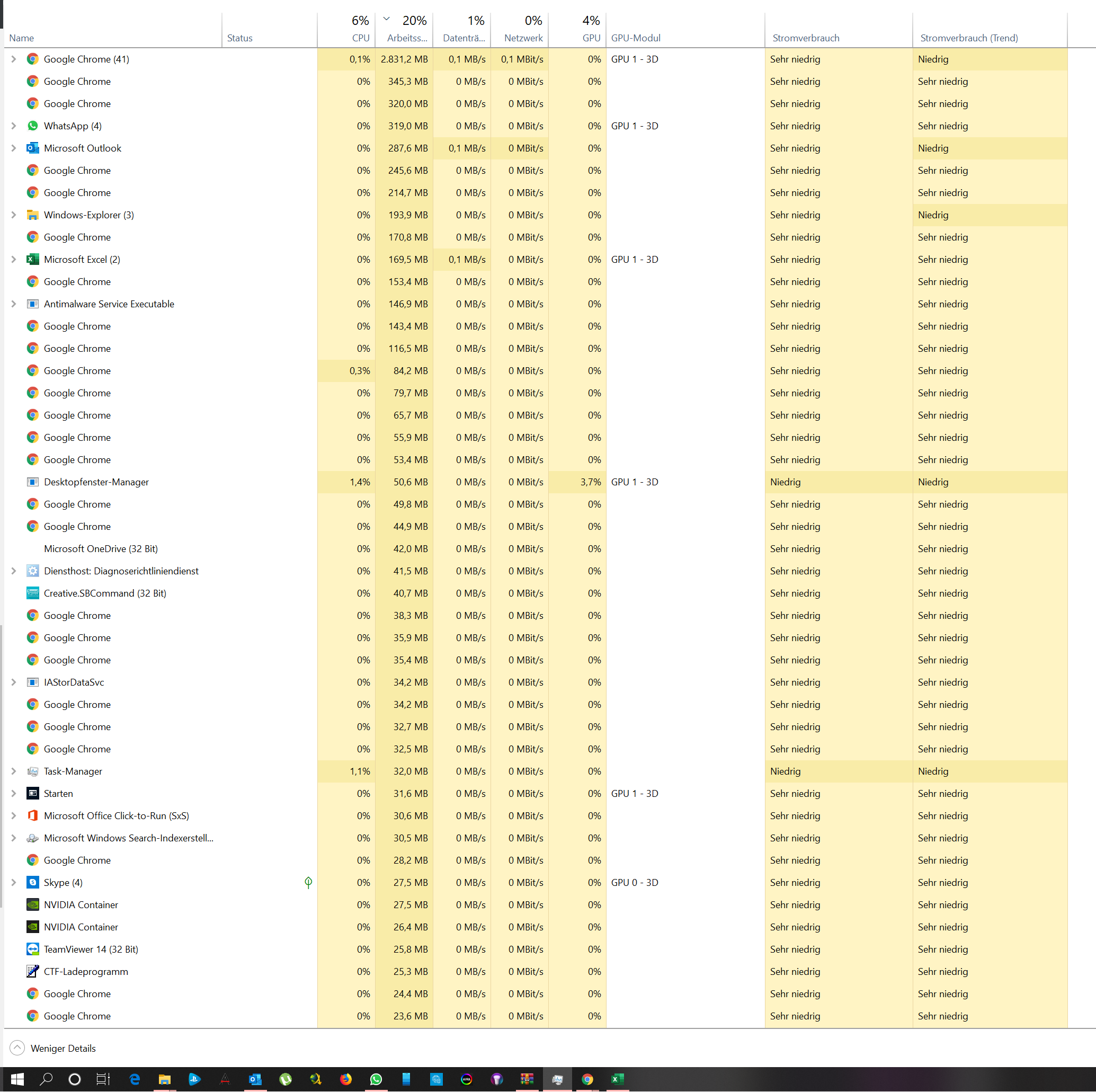Select the Starten process row
The image size is (1096, 1092).
point(536,794)
